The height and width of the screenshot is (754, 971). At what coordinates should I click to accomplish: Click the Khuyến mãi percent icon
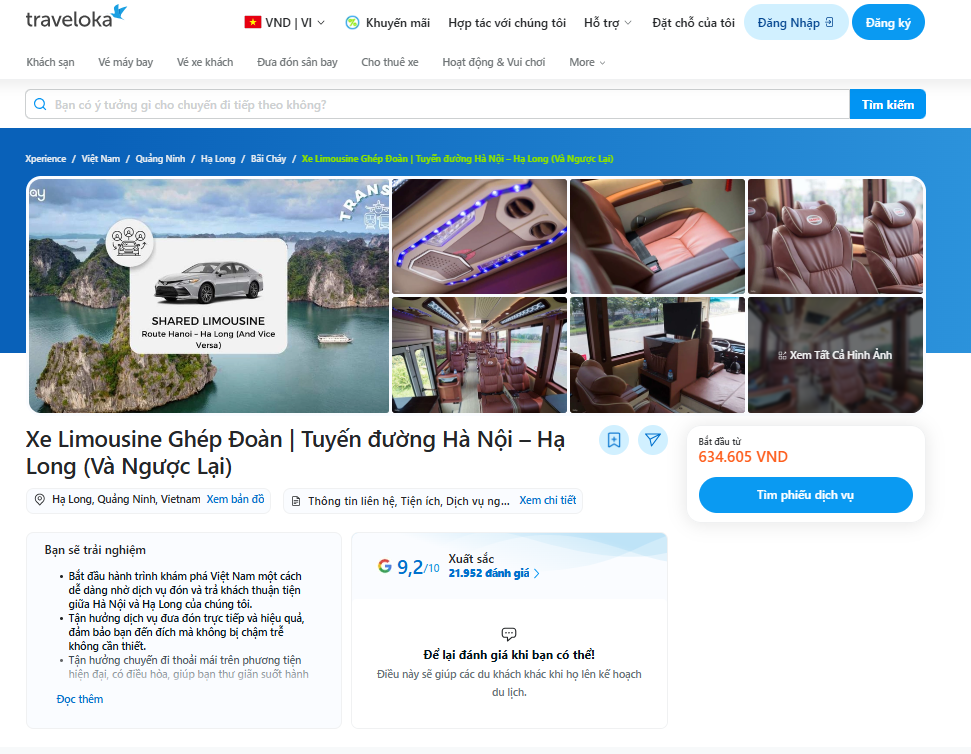click(x=352, y=23)
